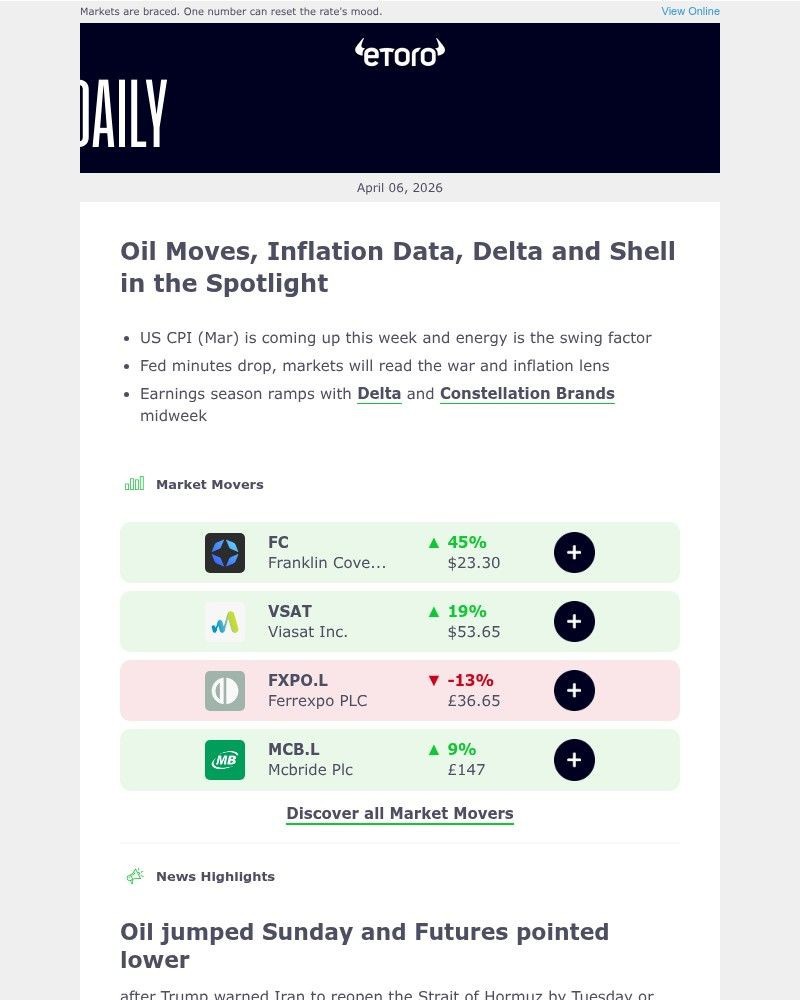Click the main Oil Moves spotlight headline

click(398, 267)
